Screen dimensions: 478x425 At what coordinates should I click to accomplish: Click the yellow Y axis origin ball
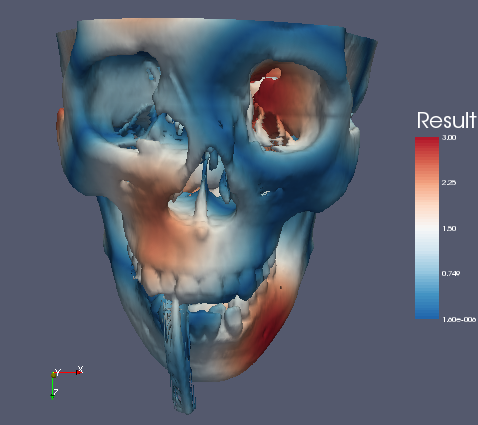coord(54,375)
